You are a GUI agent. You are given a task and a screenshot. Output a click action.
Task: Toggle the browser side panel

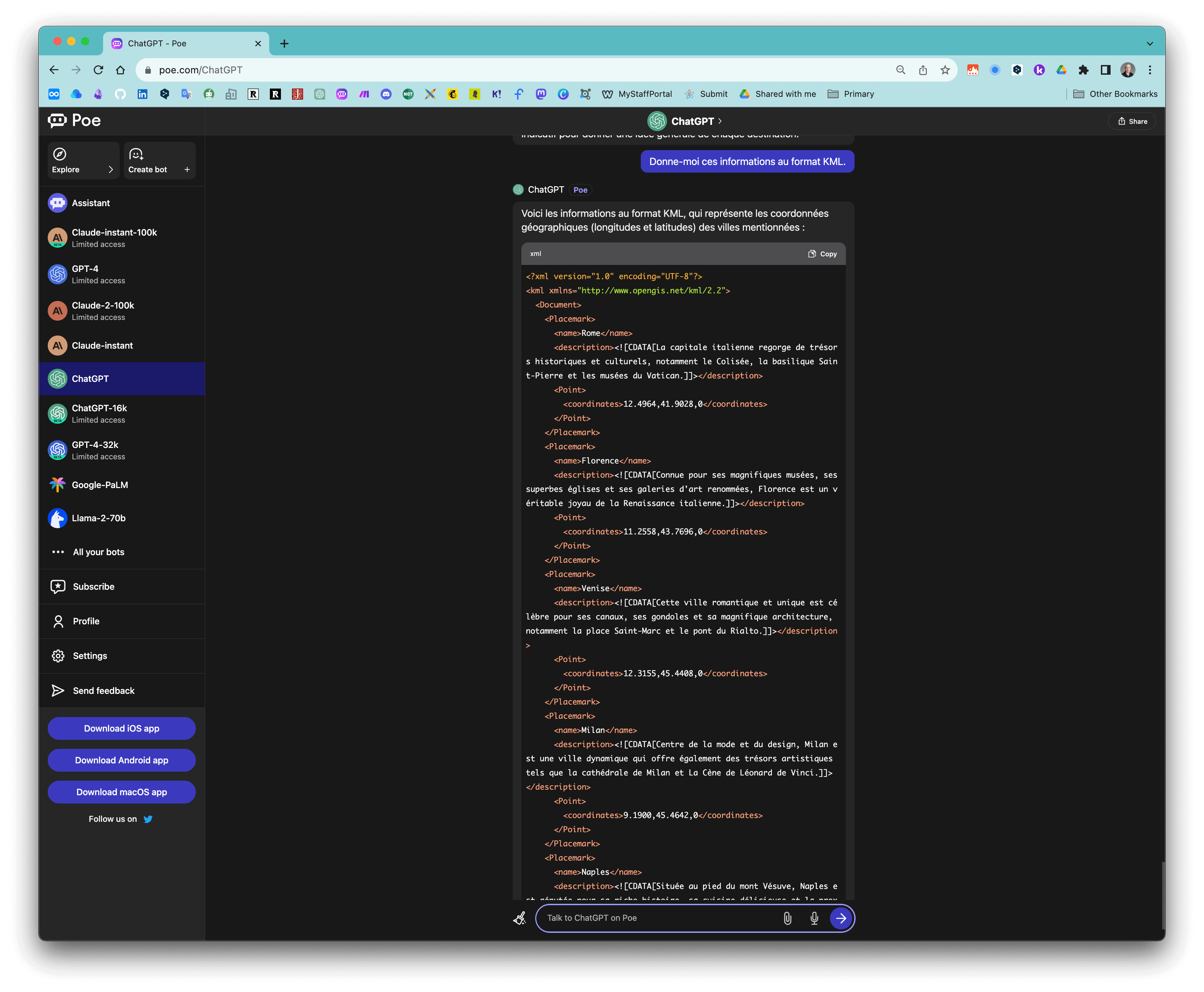[x=1106, y=70]
